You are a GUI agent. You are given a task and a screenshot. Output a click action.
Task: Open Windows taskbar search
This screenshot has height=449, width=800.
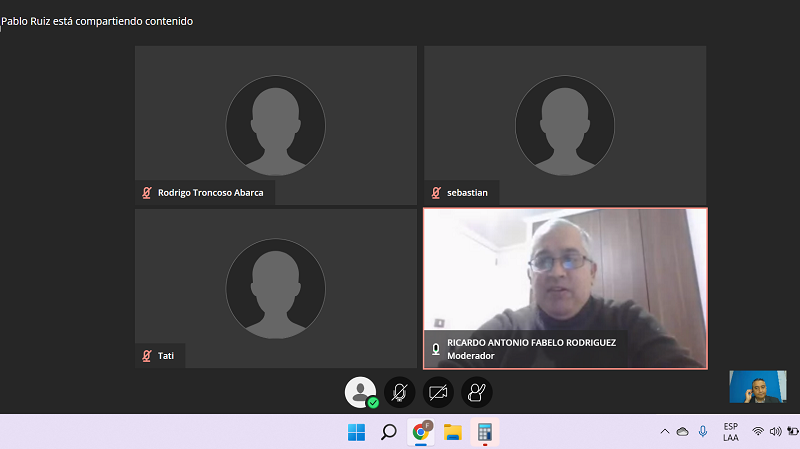[x=389, y=432]
